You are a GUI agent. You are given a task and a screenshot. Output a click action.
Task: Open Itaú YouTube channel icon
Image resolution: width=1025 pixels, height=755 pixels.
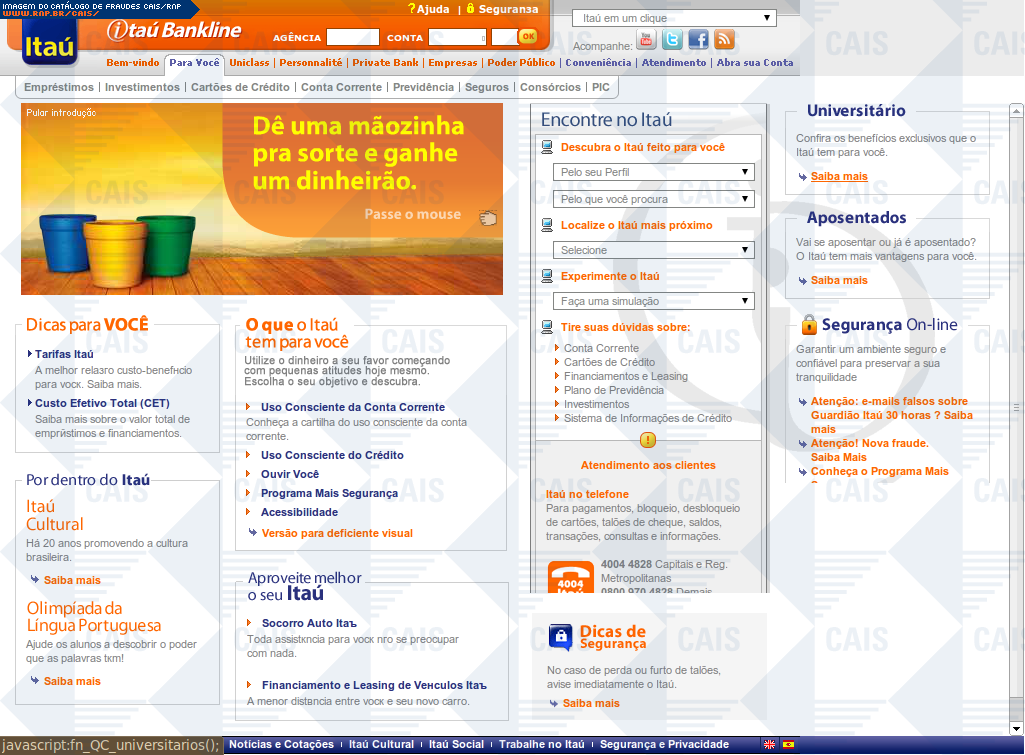[x=646, y=40]
